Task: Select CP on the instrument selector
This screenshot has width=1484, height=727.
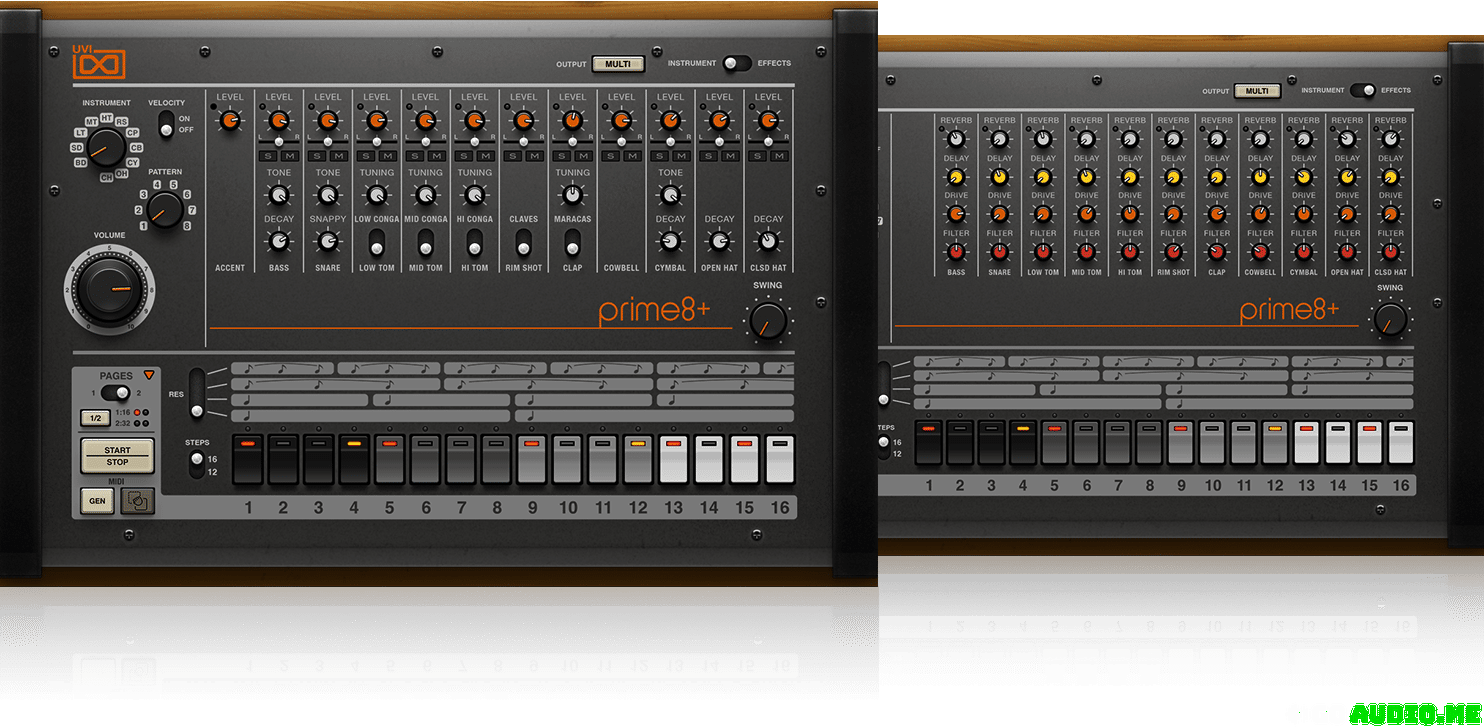Action: (x=133, y=132)
